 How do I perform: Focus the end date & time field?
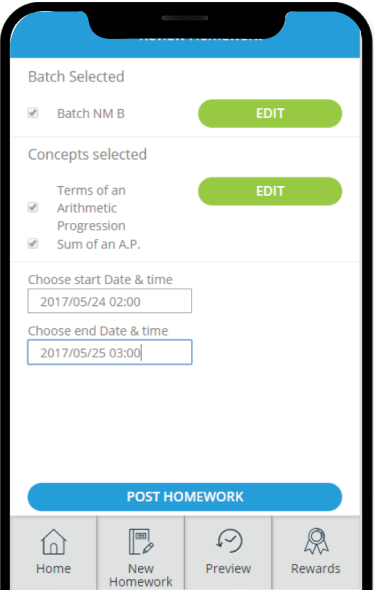pos(109,352)
